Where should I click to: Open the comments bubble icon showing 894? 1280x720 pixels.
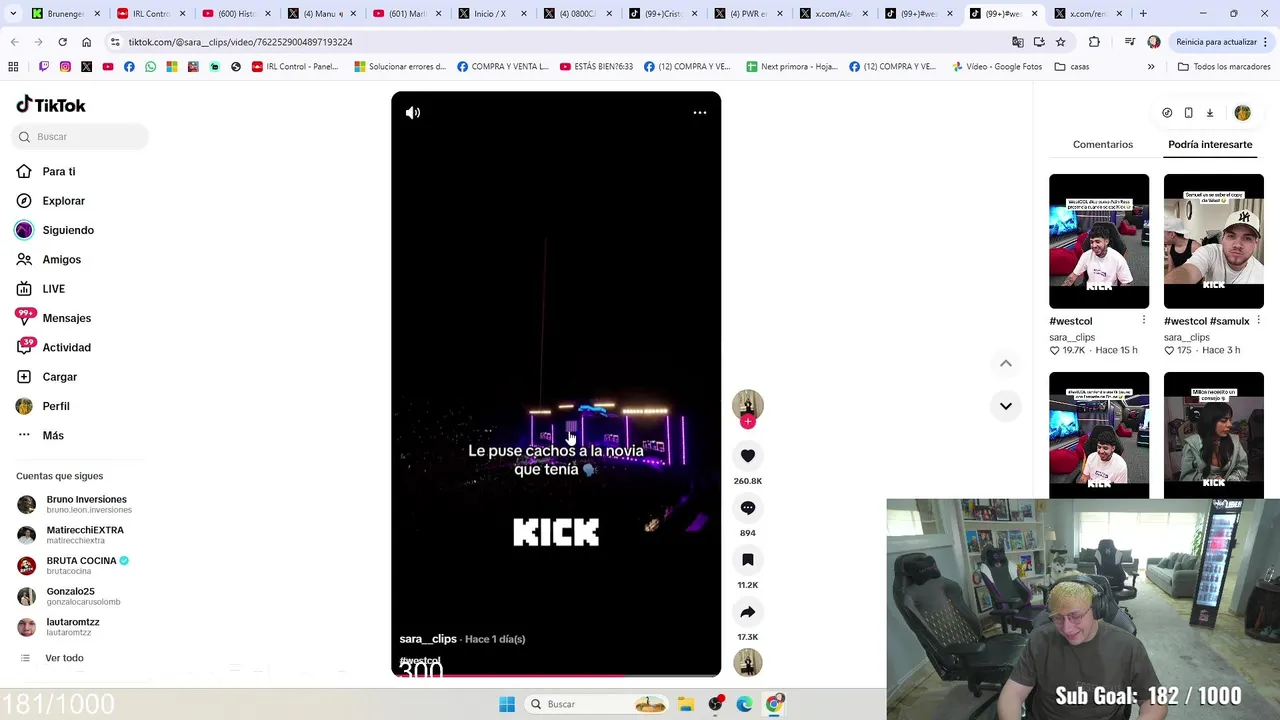(747, 508)
